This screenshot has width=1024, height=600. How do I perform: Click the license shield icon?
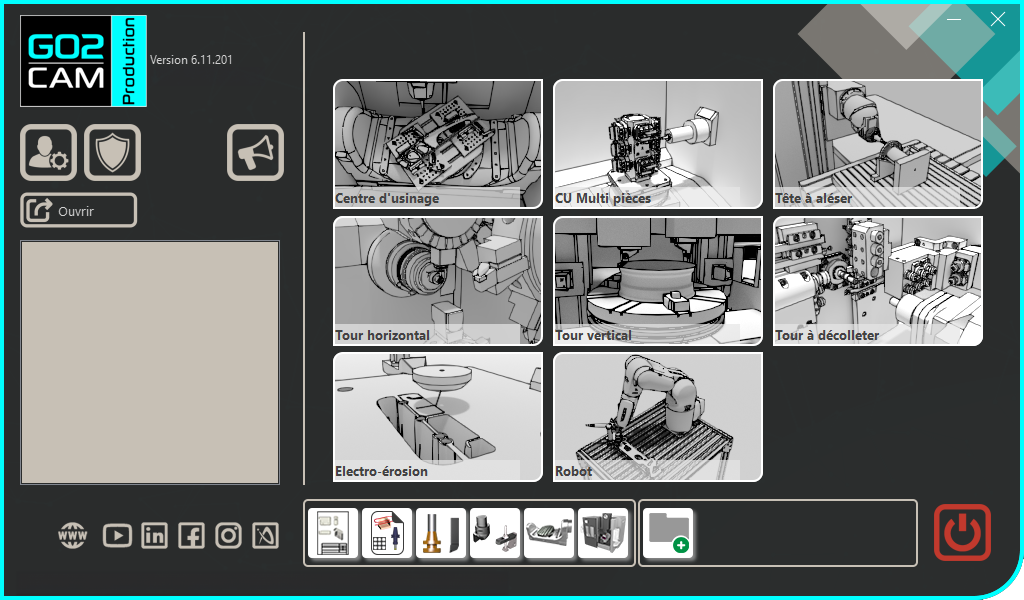click(x=112, y=152)
